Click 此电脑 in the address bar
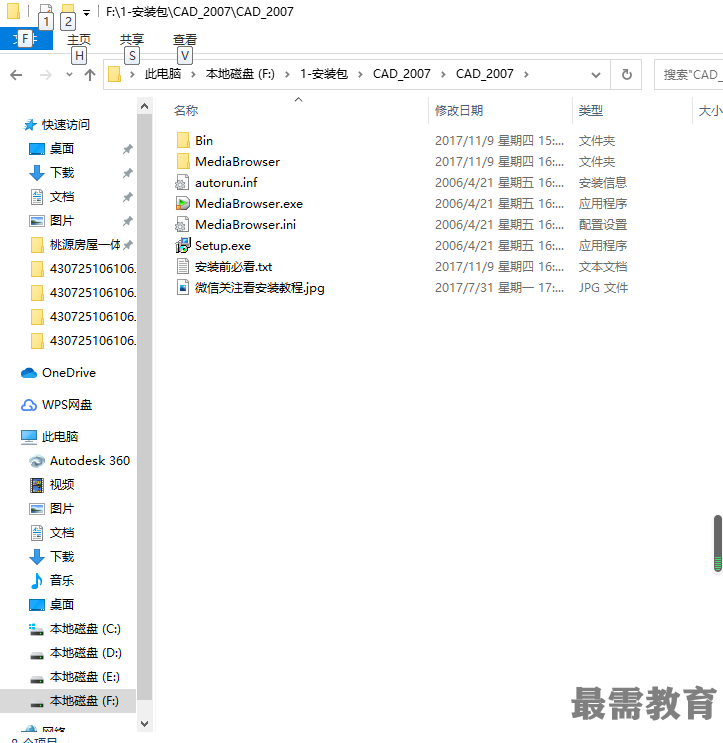 (x=163, y=74)
